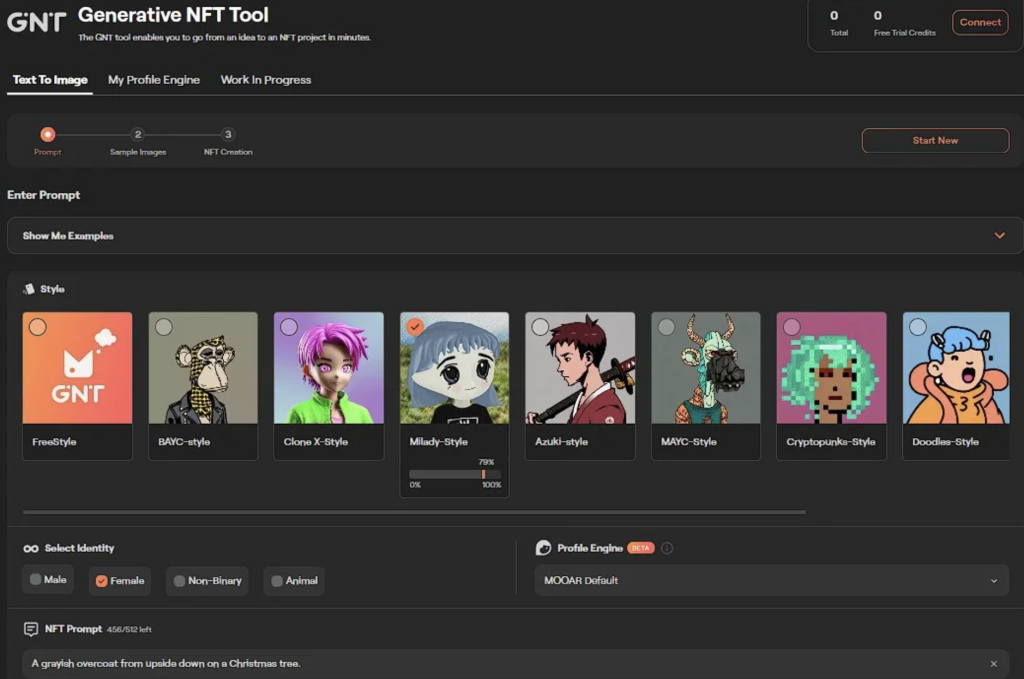This screenshot has height=679, width=1024.
Task: Jump to step 2 Sample Images
Action: click(x=138, y=134)
